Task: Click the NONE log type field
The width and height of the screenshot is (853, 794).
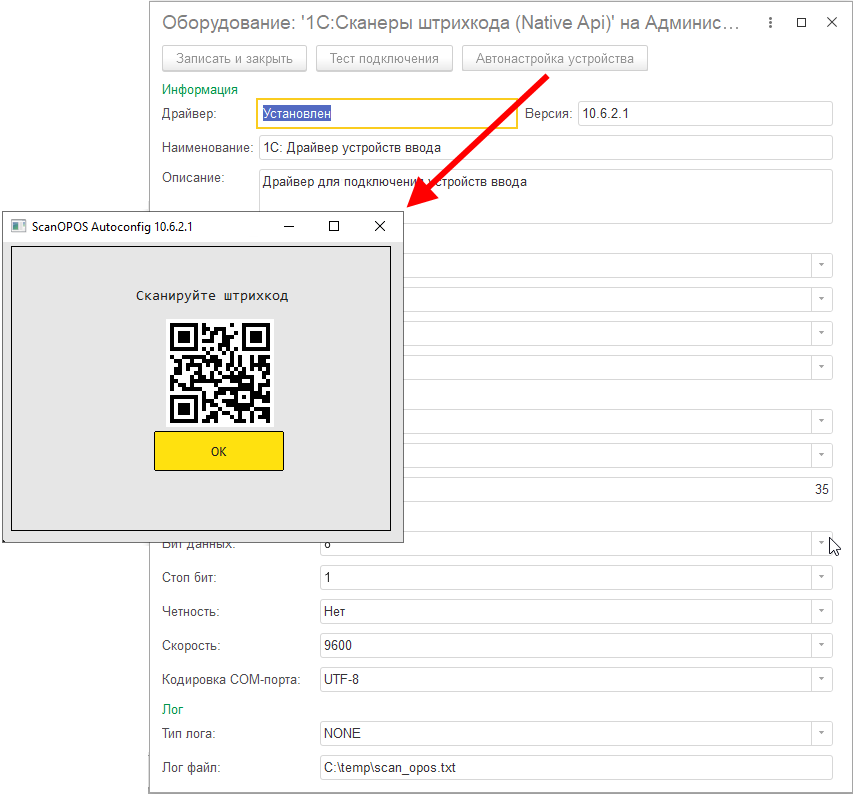Action: pyautogui.click(x=566, y=733)
